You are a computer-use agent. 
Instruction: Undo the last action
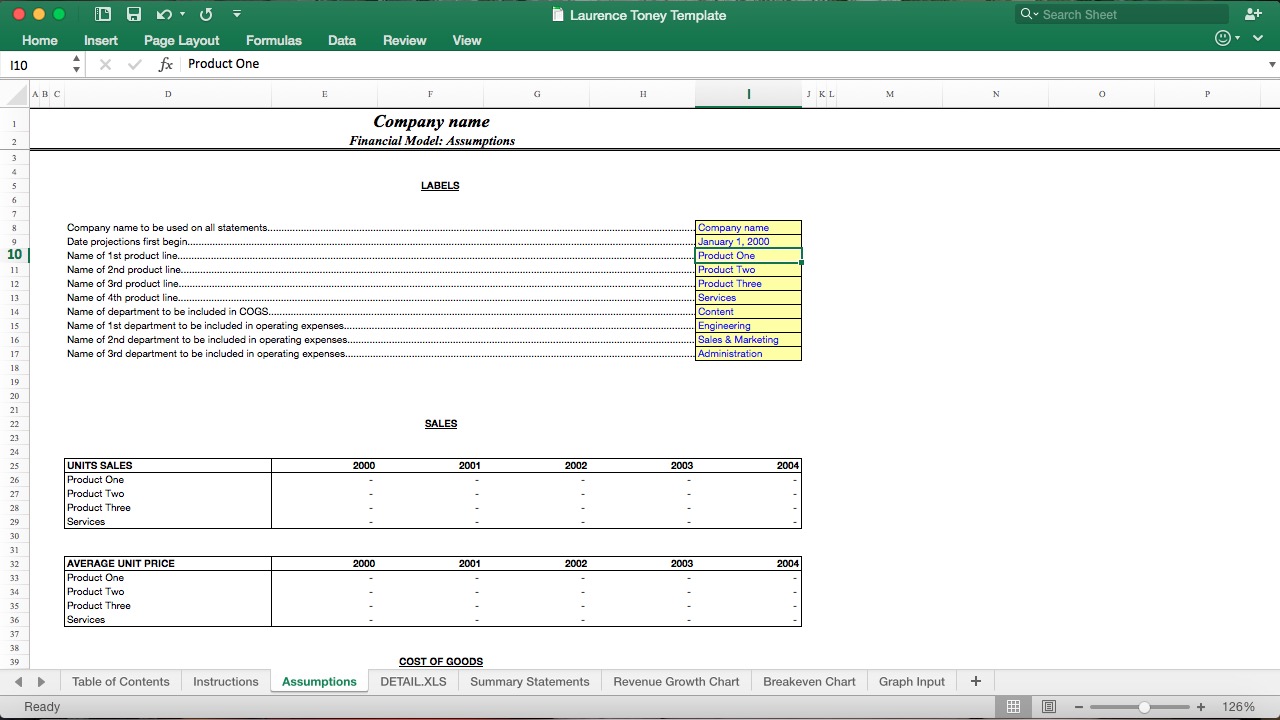pyautogui.click(x=162, y=14)
